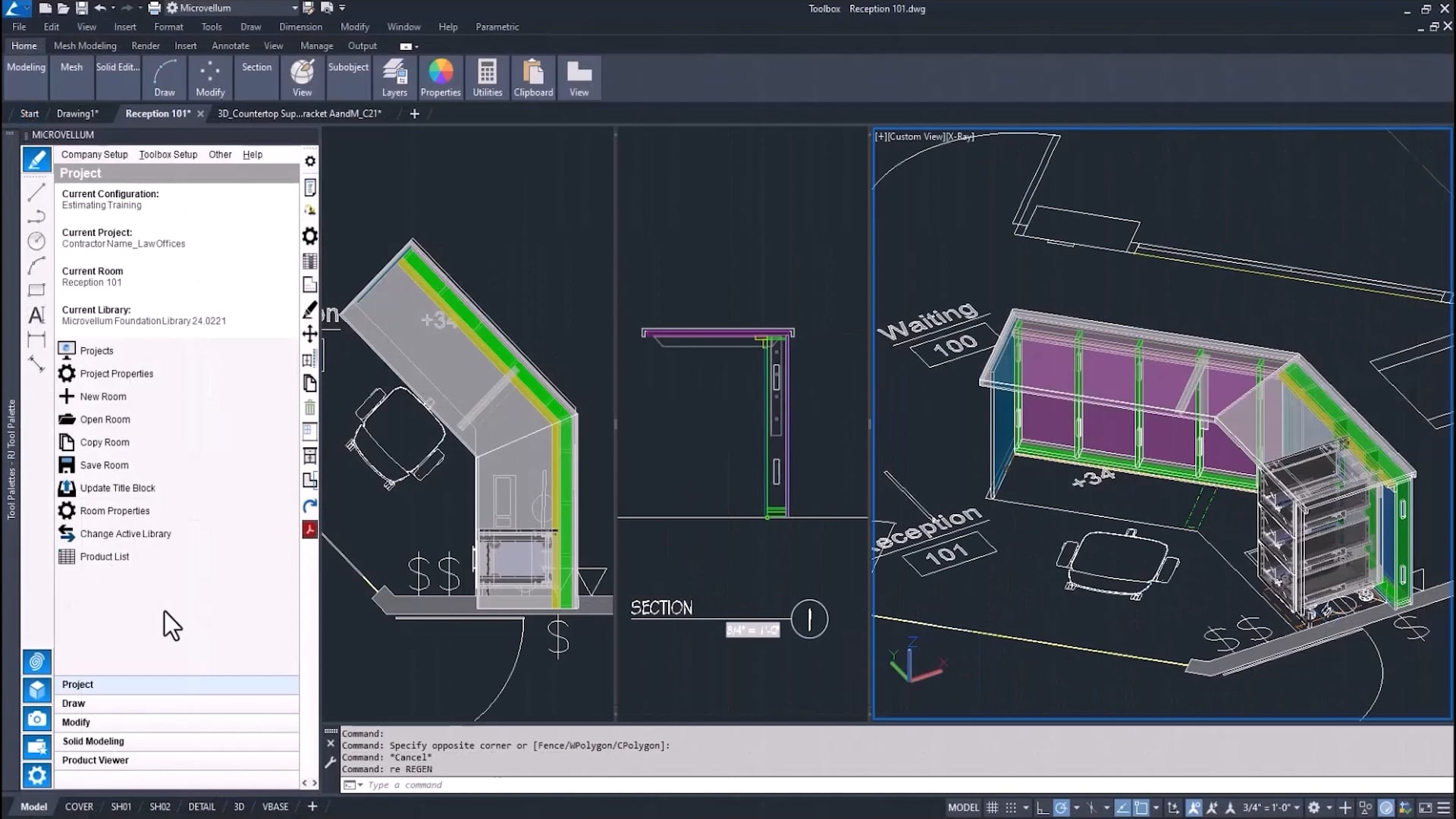The width and height of the screenshot is (1456, 819).
Task: Select the arc tool in left palette
Action: [36, 266]
